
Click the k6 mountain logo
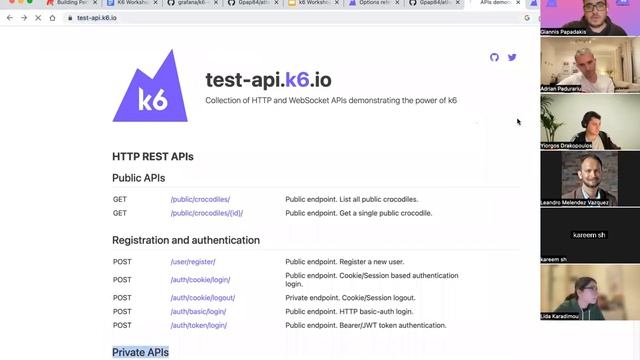point(150,86)
